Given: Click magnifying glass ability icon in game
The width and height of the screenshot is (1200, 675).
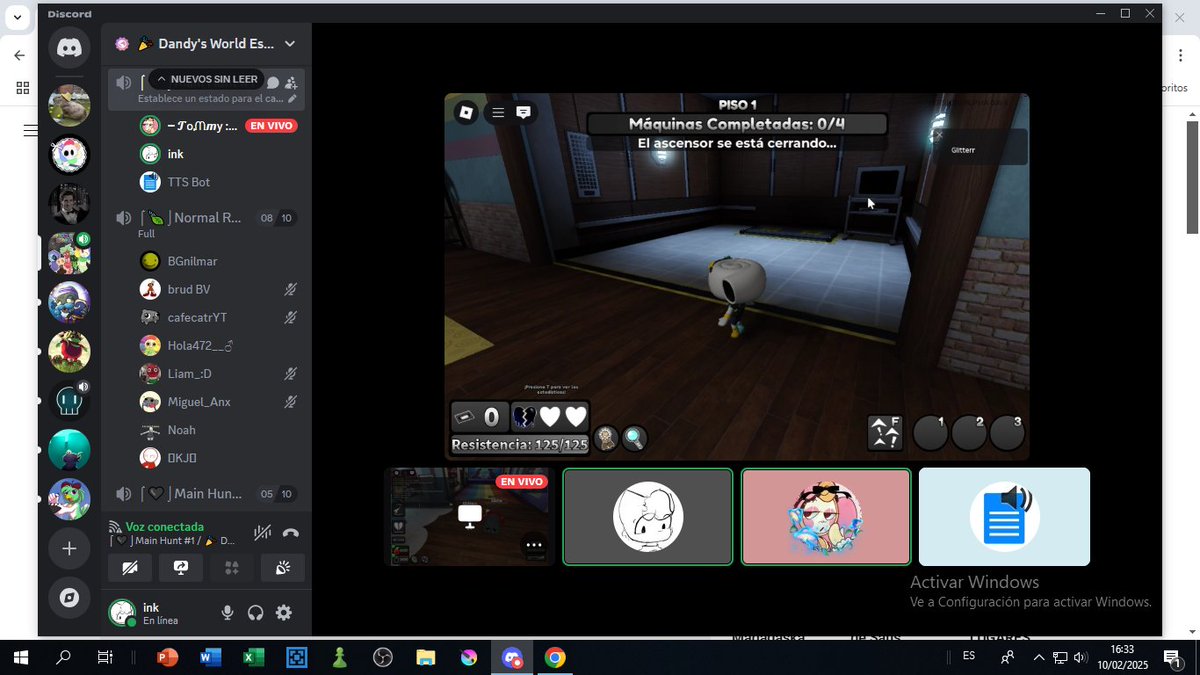Looking at the screenshot, I should [634, 438].
